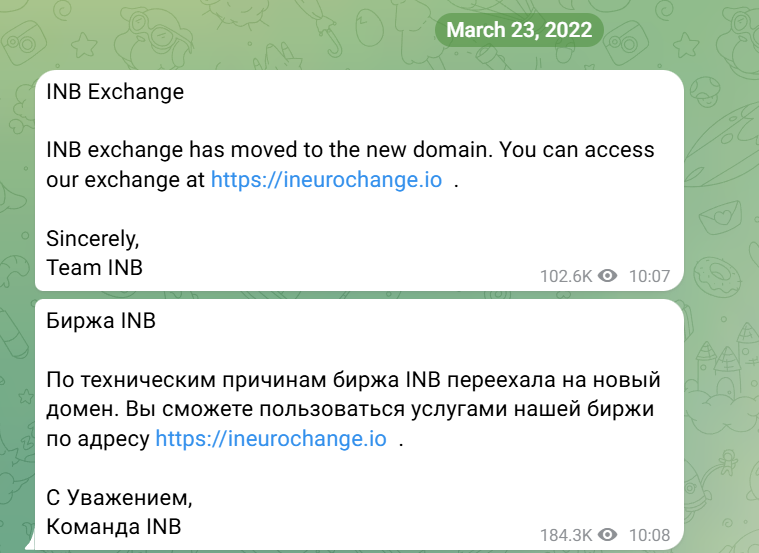Click the "Биржа INB" message heading
The image size is (759, 553).
tap(101, 322)
